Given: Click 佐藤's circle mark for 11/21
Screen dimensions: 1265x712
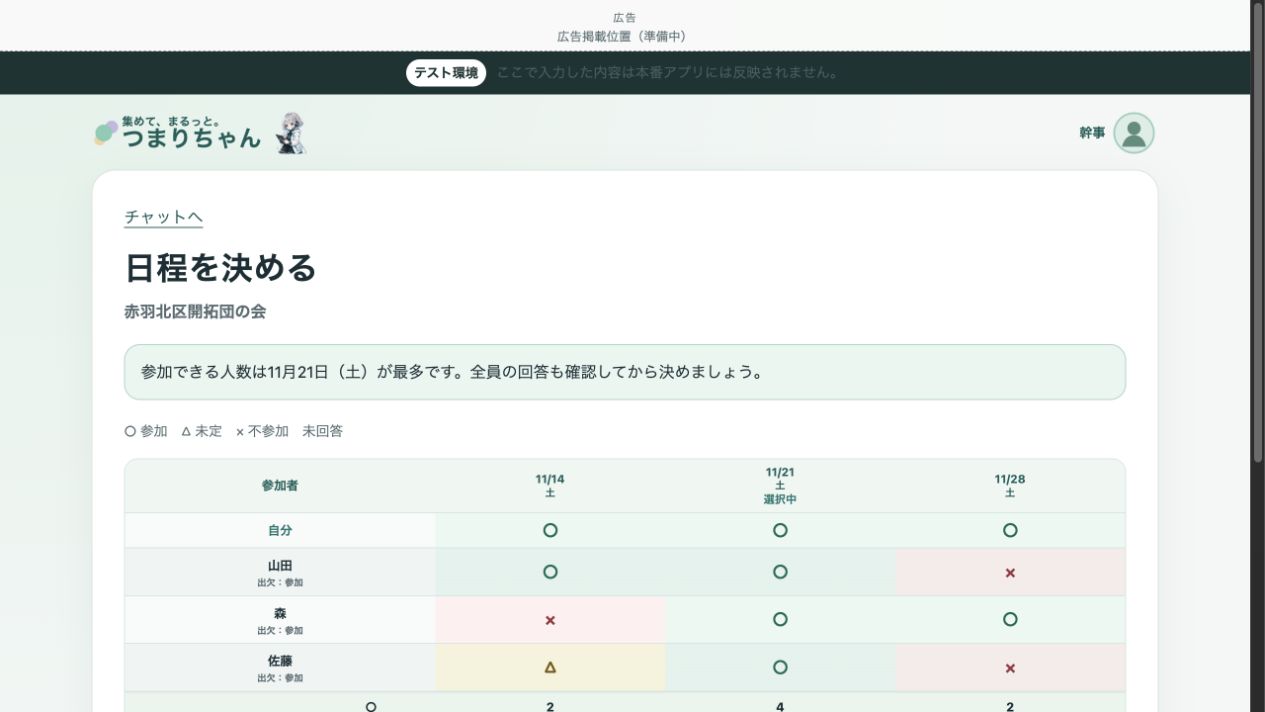Looking at the screenshot, I should 780,667.
